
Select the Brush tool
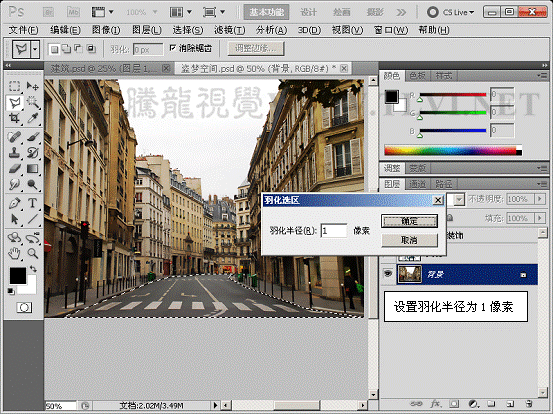pos(32,137)
